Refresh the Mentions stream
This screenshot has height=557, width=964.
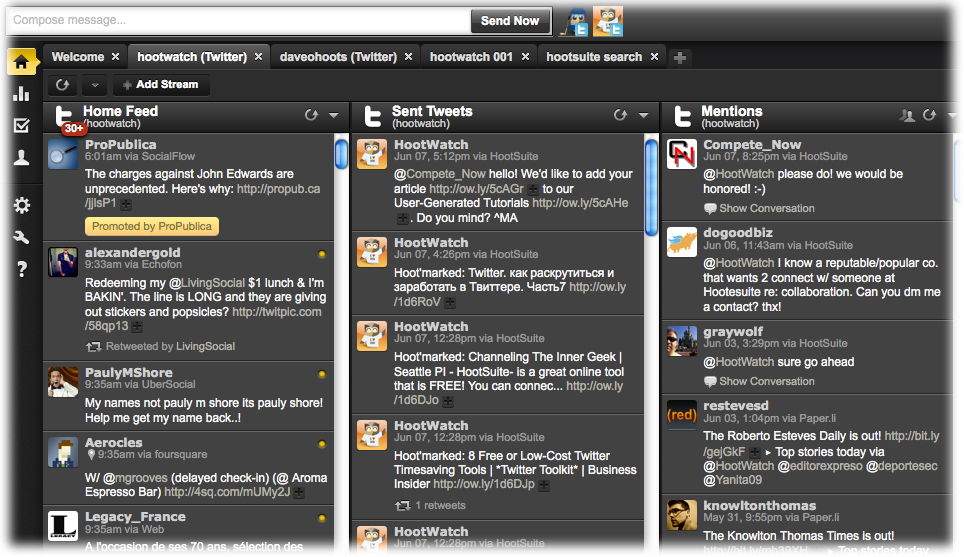click(930, 115)
